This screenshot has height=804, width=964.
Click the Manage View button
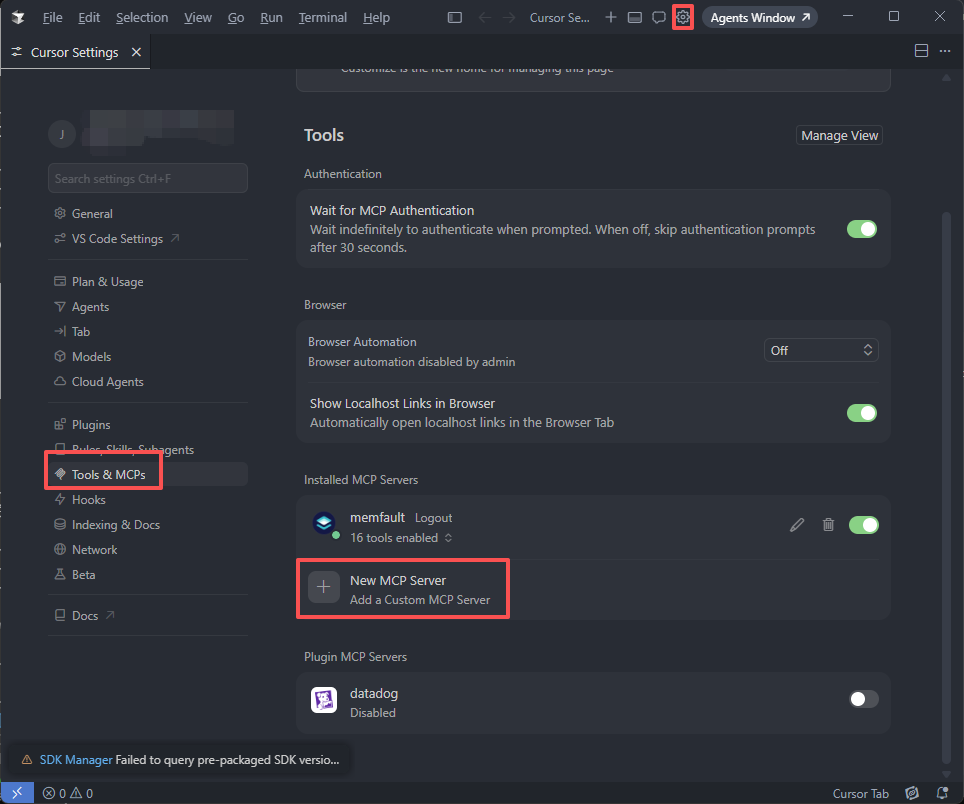pos(839,135)
